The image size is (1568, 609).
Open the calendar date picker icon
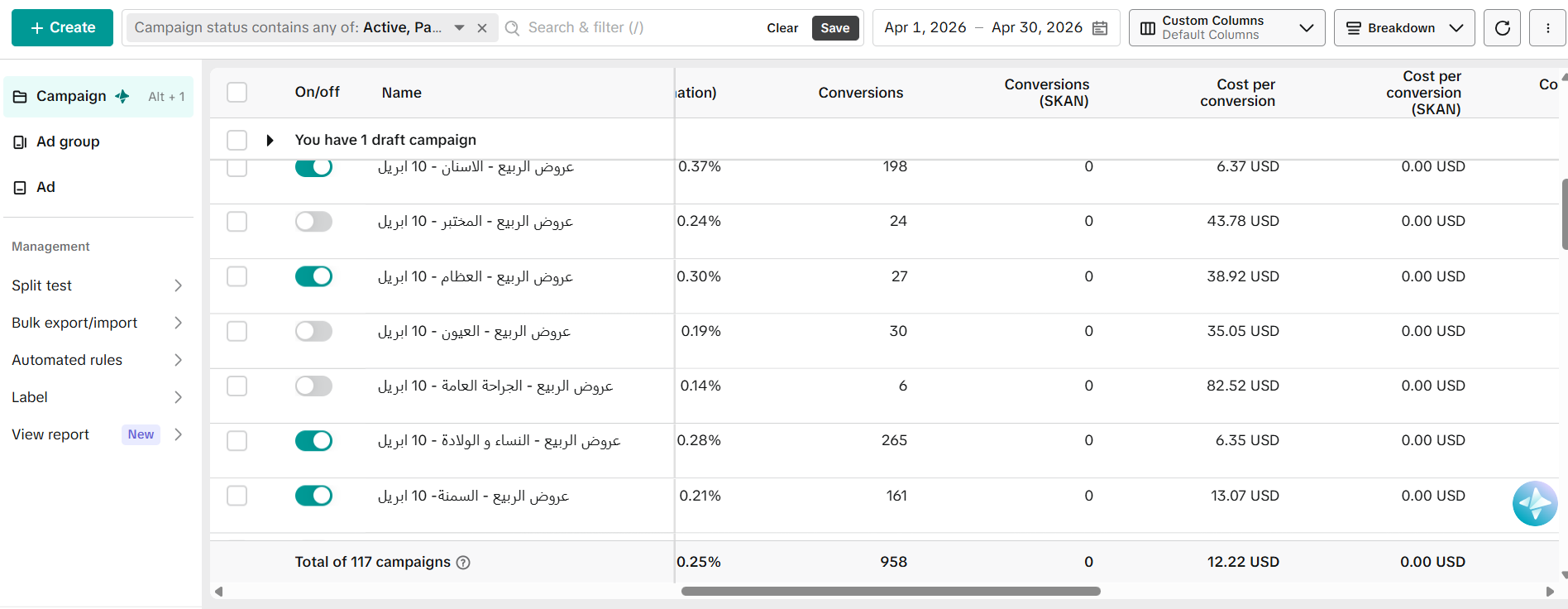click(1099, 28)
